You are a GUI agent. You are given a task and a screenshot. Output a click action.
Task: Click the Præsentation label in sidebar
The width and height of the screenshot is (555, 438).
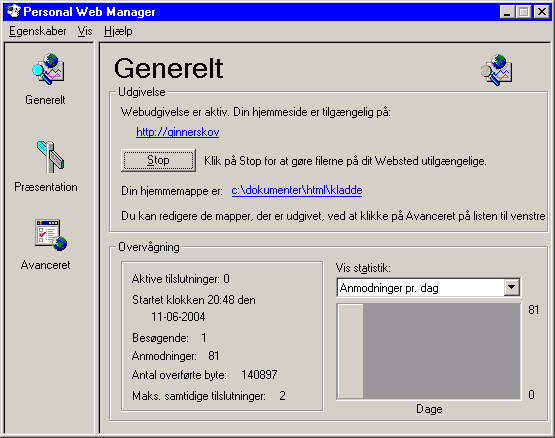coord(46,187)
